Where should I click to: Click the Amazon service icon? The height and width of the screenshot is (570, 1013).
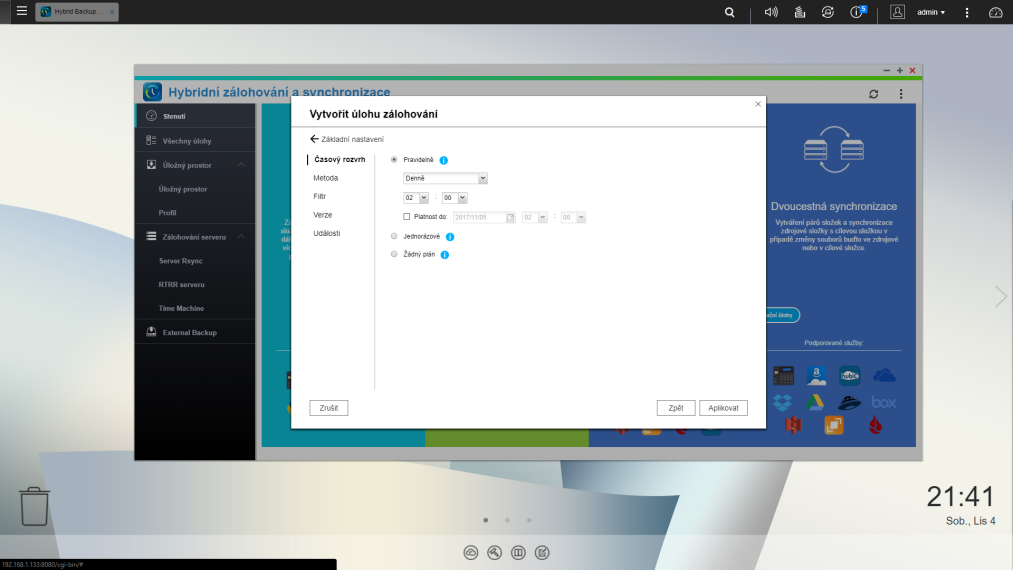[817, 375]
